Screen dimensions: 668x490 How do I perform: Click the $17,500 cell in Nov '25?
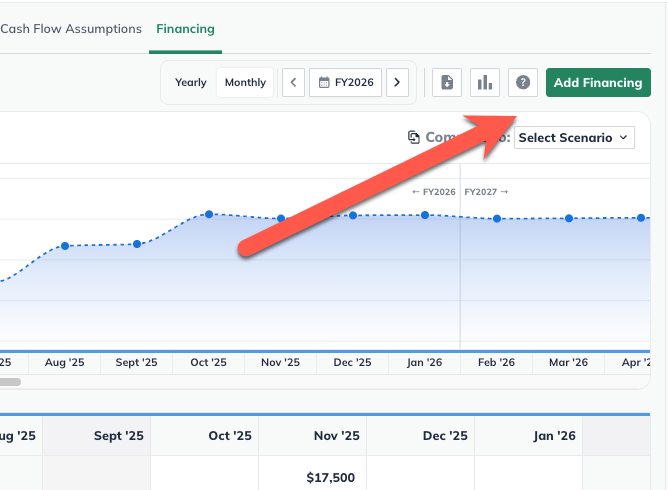click(329, 477)
